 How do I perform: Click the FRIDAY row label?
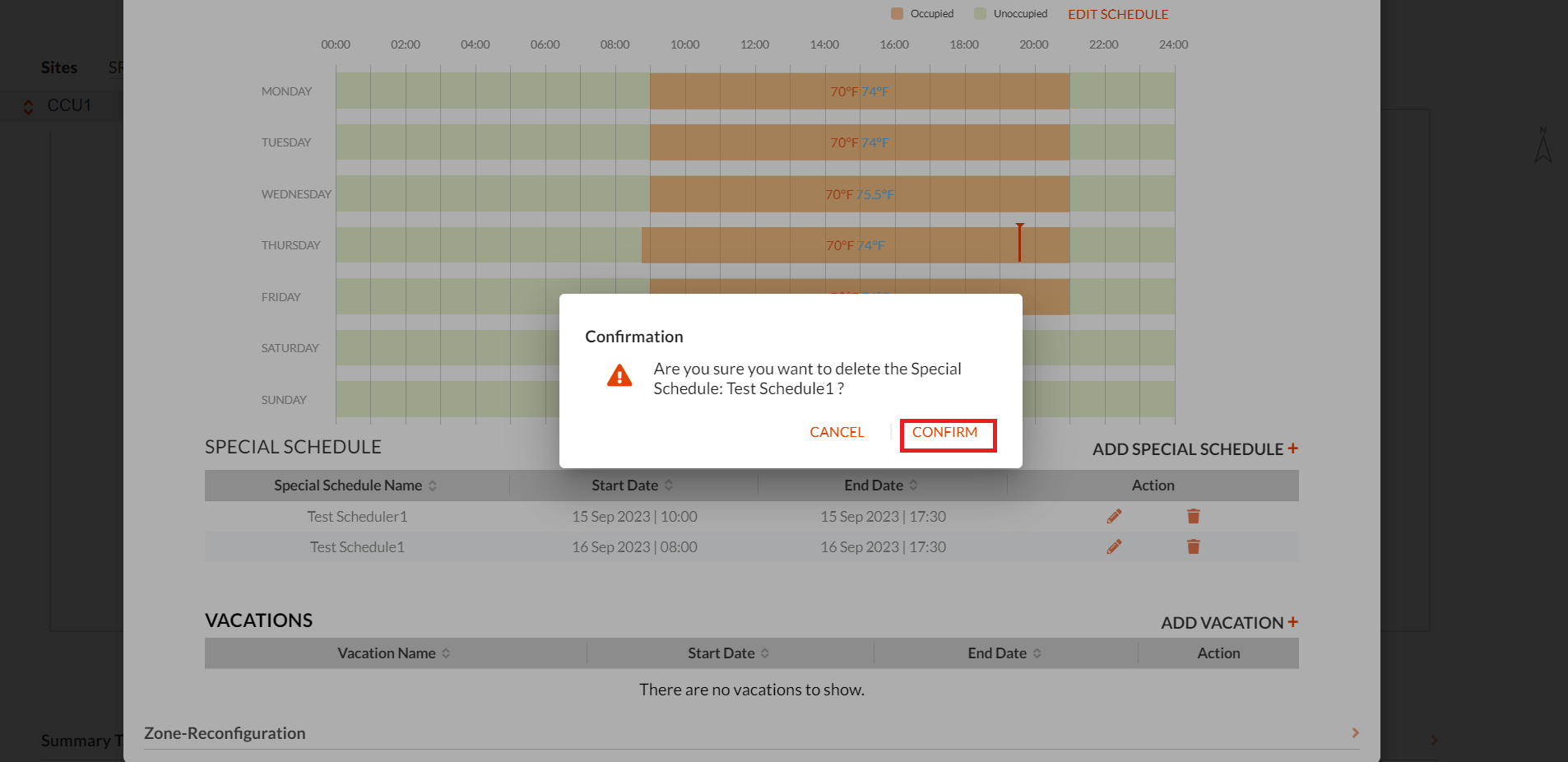coord(281,297)
